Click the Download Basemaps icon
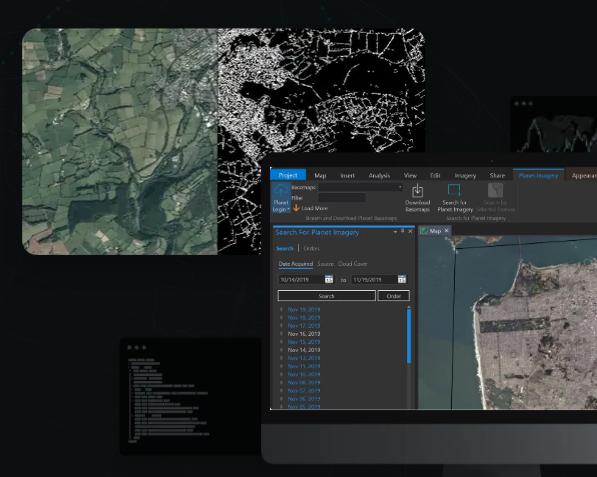The width and height of the screenshot is (597, 477). tap(417, 191)
